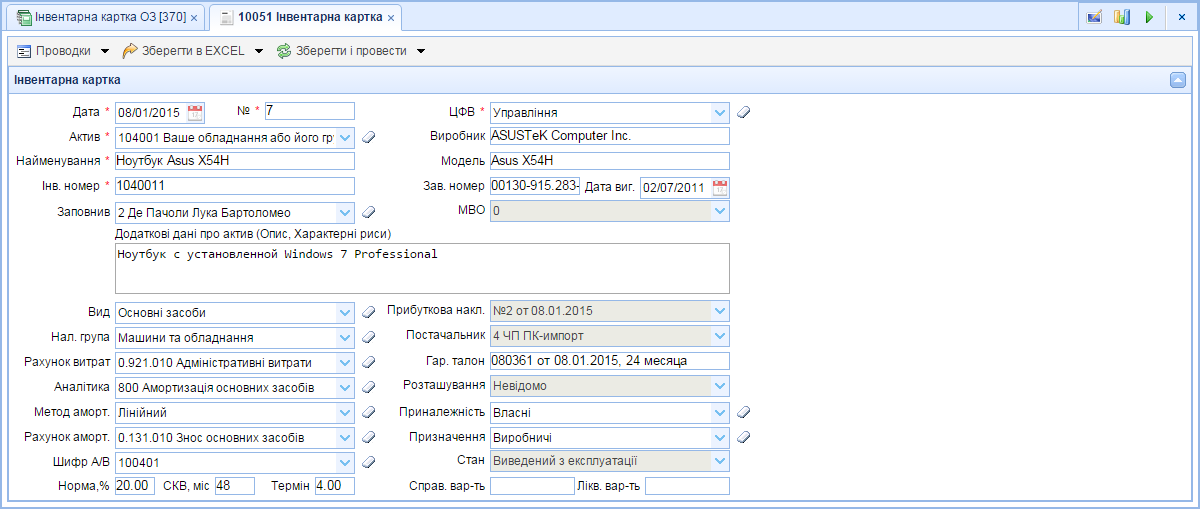Click the Термін field showing 4.00

coord(335,486)
